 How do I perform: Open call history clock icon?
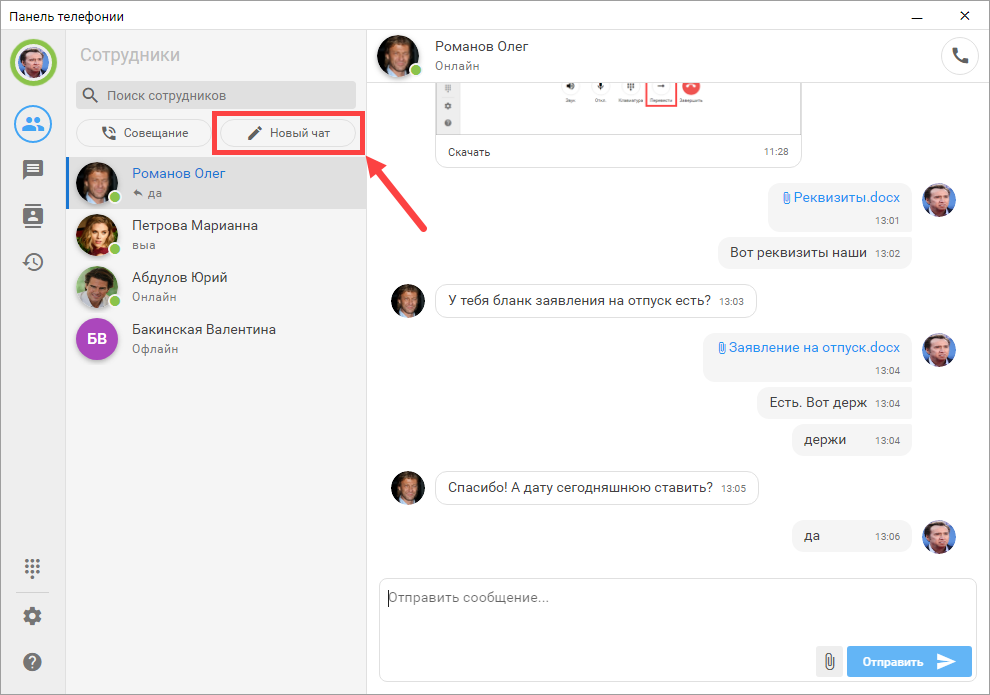click(33, 262)
